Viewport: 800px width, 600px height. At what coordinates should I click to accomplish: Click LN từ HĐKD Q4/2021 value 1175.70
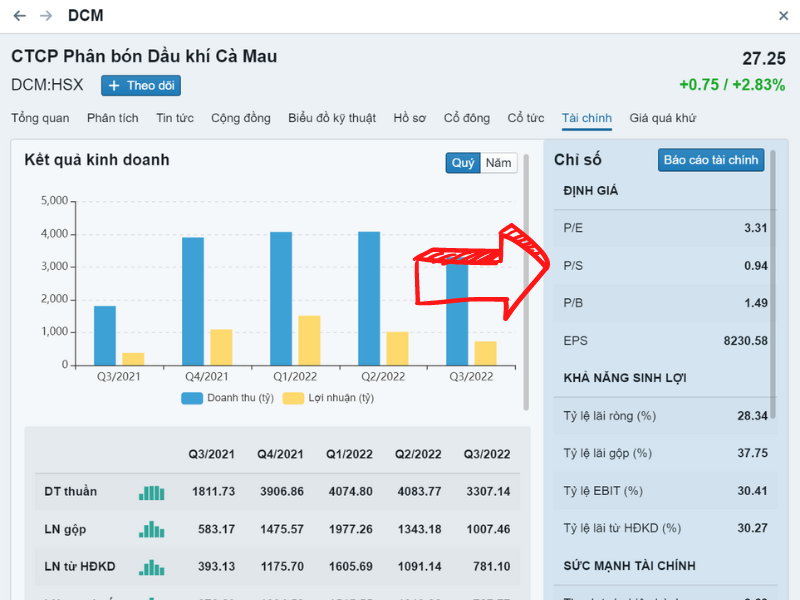[282, 567]
